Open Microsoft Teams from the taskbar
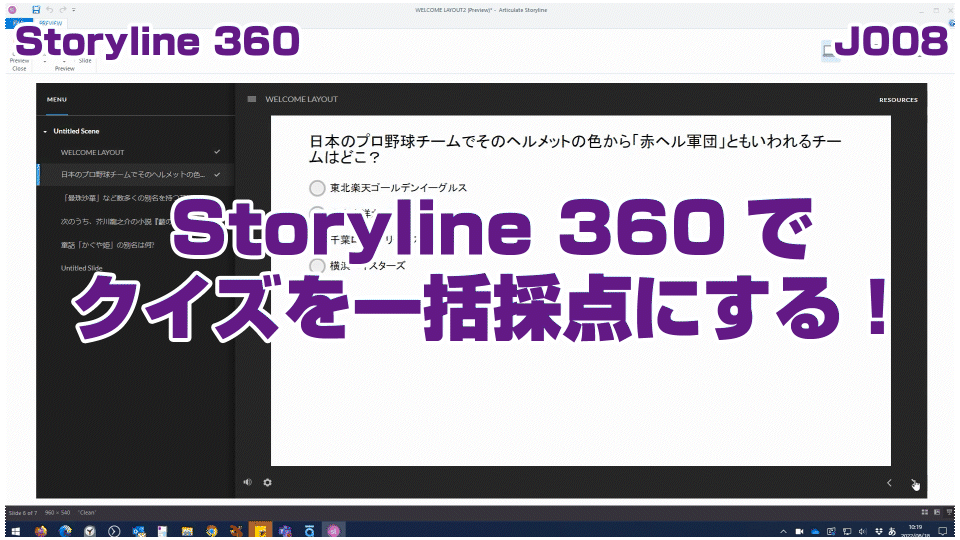 tap(285, 531)
